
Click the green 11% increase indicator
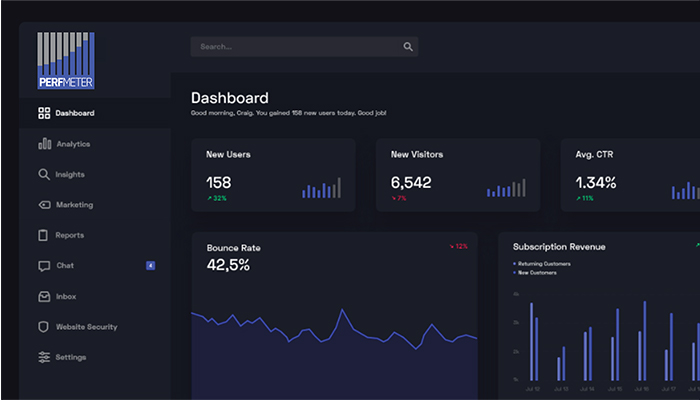(x=585, y=198)
